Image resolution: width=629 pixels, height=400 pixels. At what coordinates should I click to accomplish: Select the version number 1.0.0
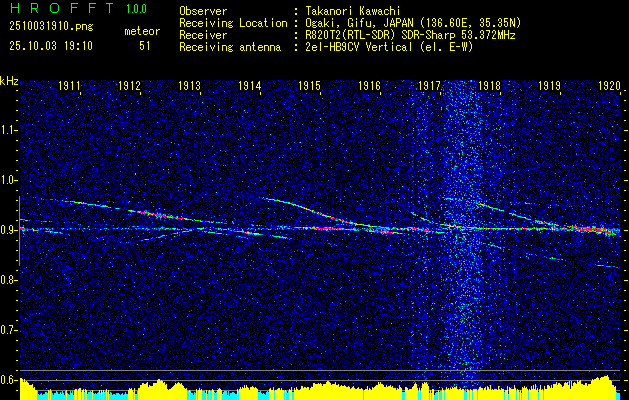pyautogui.click(x=136, y=8)
